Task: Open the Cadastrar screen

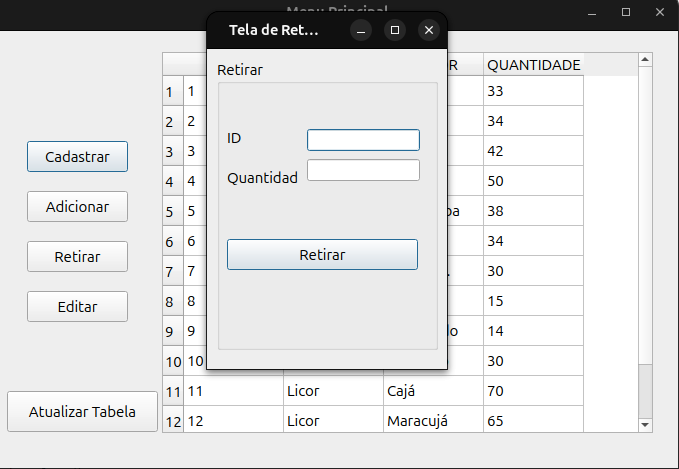Action: pyautogui.click(x=78, y=156)
